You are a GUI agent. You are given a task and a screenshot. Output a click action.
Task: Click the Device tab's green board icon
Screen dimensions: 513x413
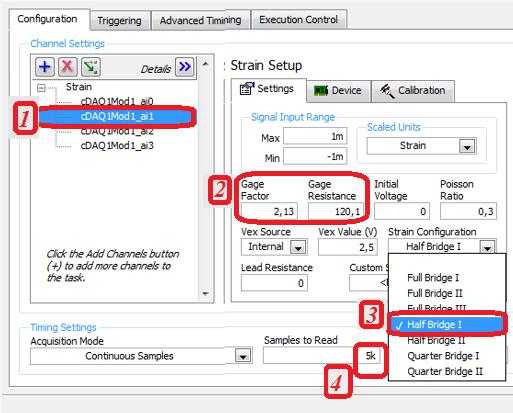(321, 90)
